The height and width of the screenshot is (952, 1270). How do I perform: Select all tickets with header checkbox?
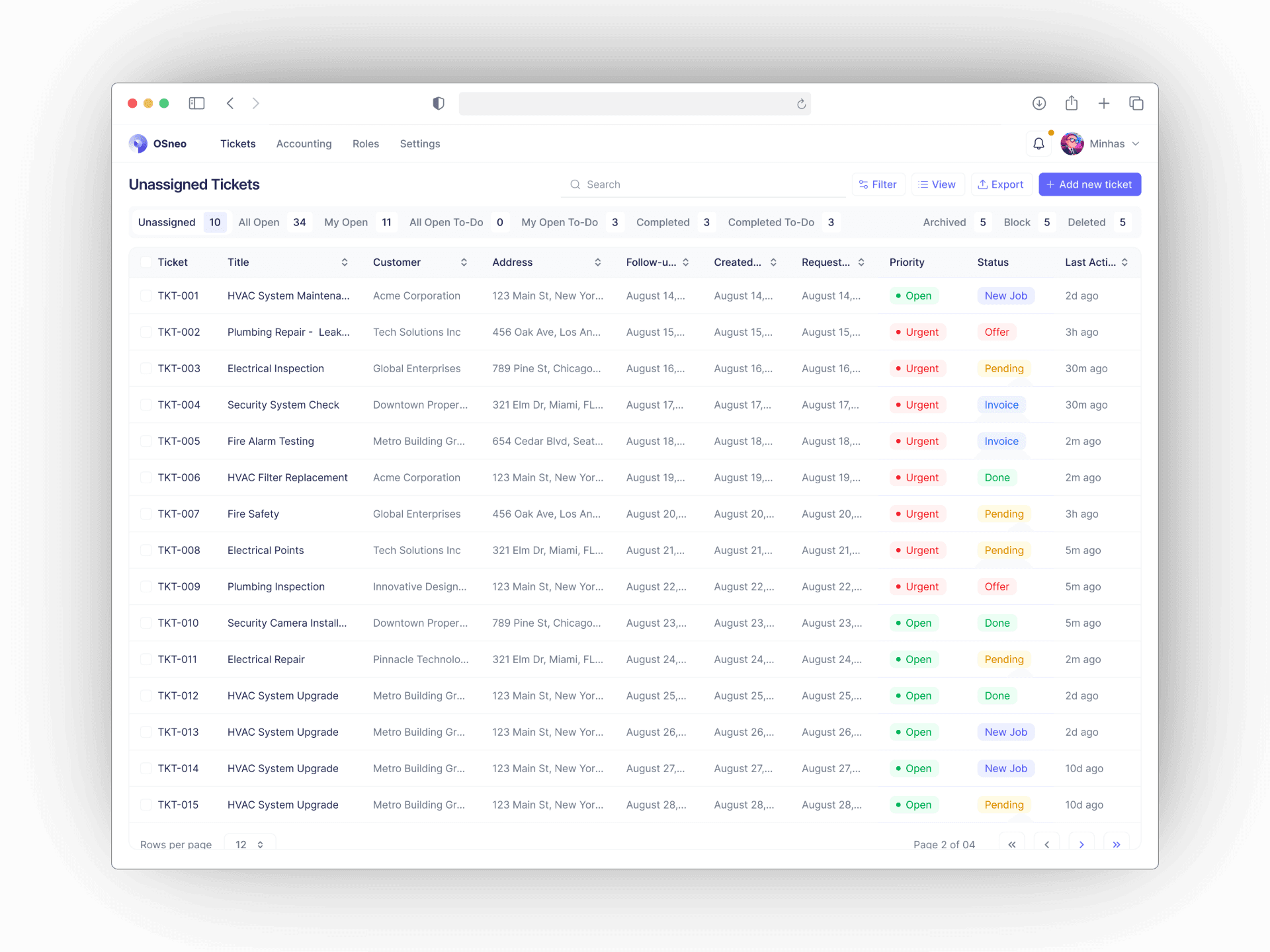(x=146, y=262)
